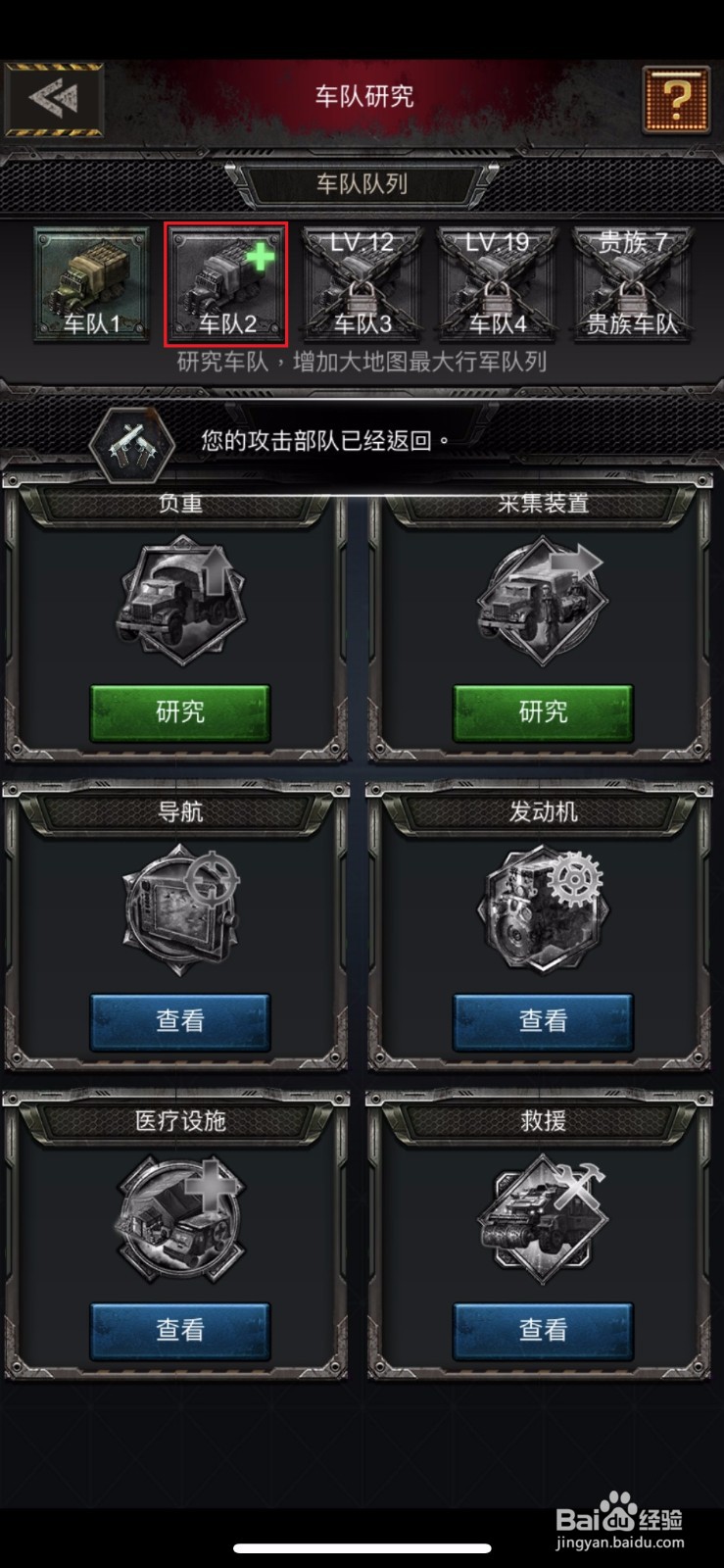Tap the locked 车队4 LV.19 slot
Viewport: 724px width, 1568px height.
pos(497,285)
